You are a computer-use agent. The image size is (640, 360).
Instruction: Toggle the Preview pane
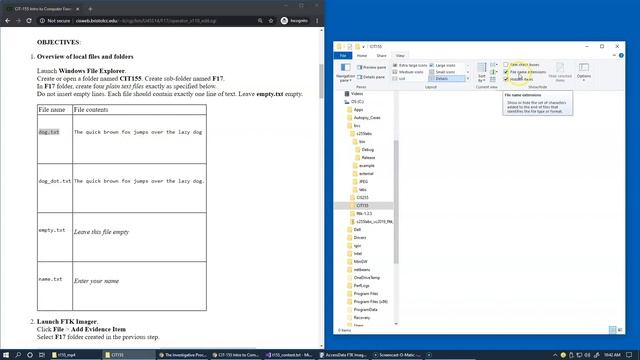(371, 67)
